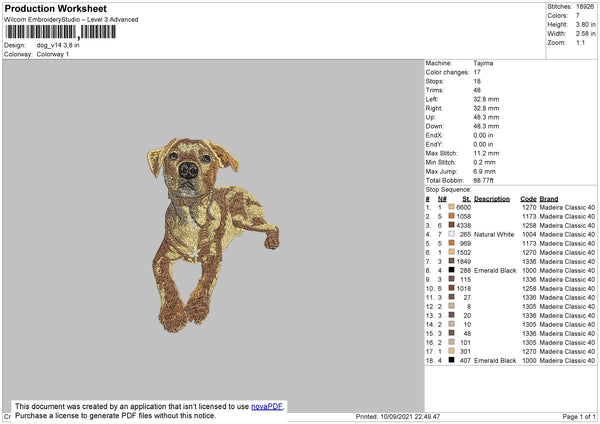Click 'Madeira Classic 40' in stop row 10

point(567,289)
